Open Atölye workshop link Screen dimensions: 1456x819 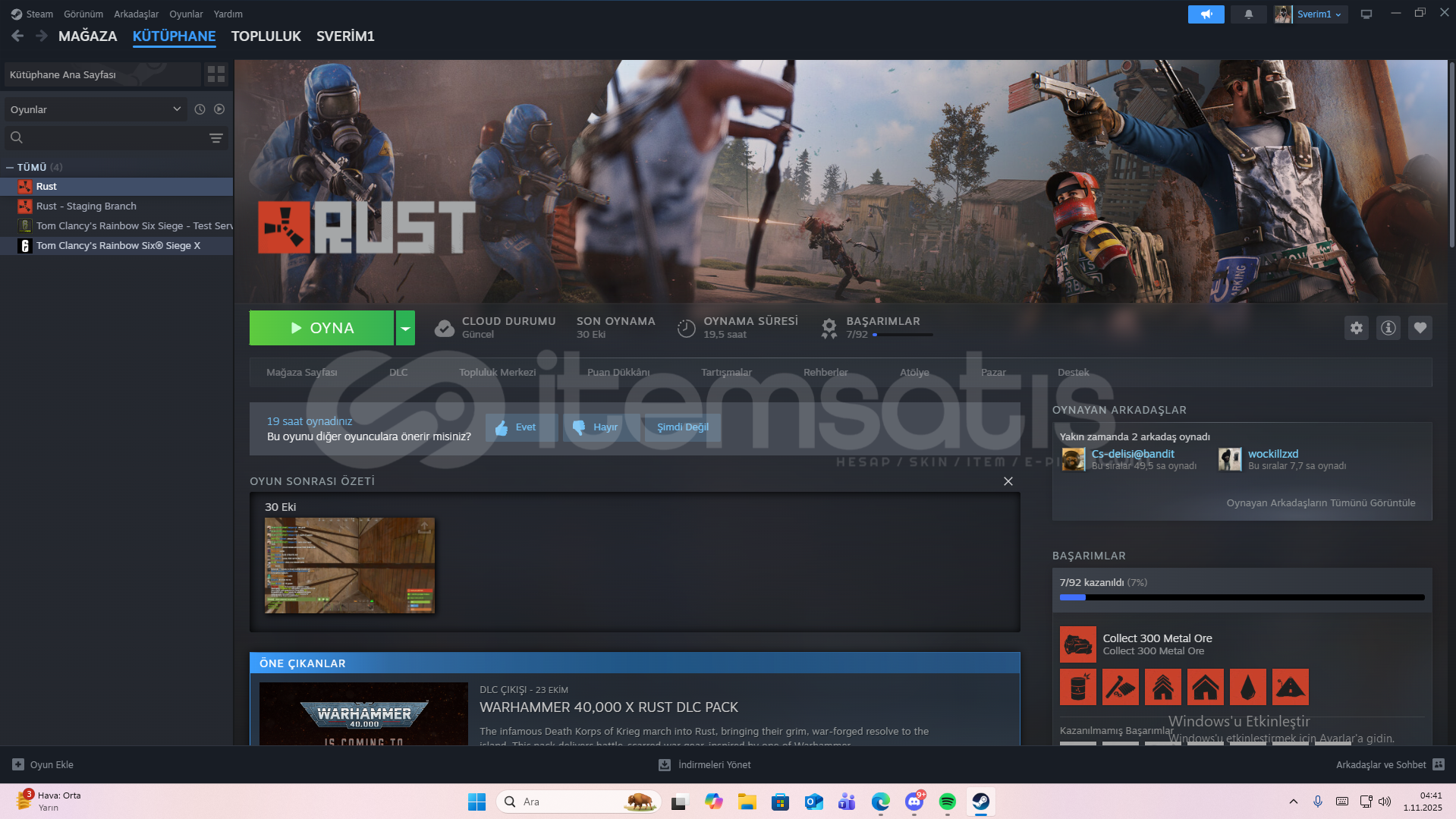(x=914, y=373)
